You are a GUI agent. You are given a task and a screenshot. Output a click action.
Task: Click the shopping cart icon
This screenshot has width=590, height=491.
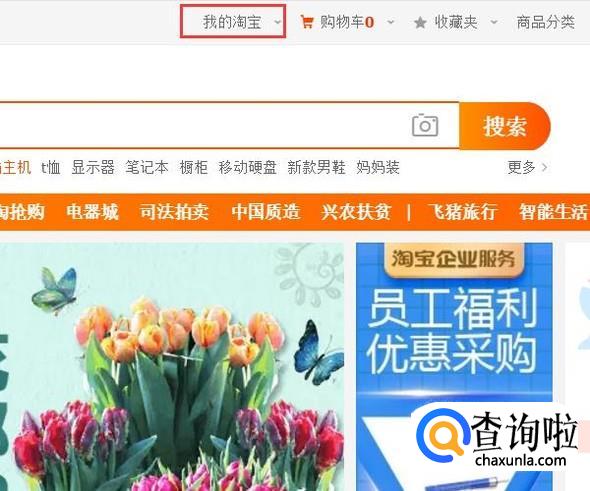(x=307, y=23)
